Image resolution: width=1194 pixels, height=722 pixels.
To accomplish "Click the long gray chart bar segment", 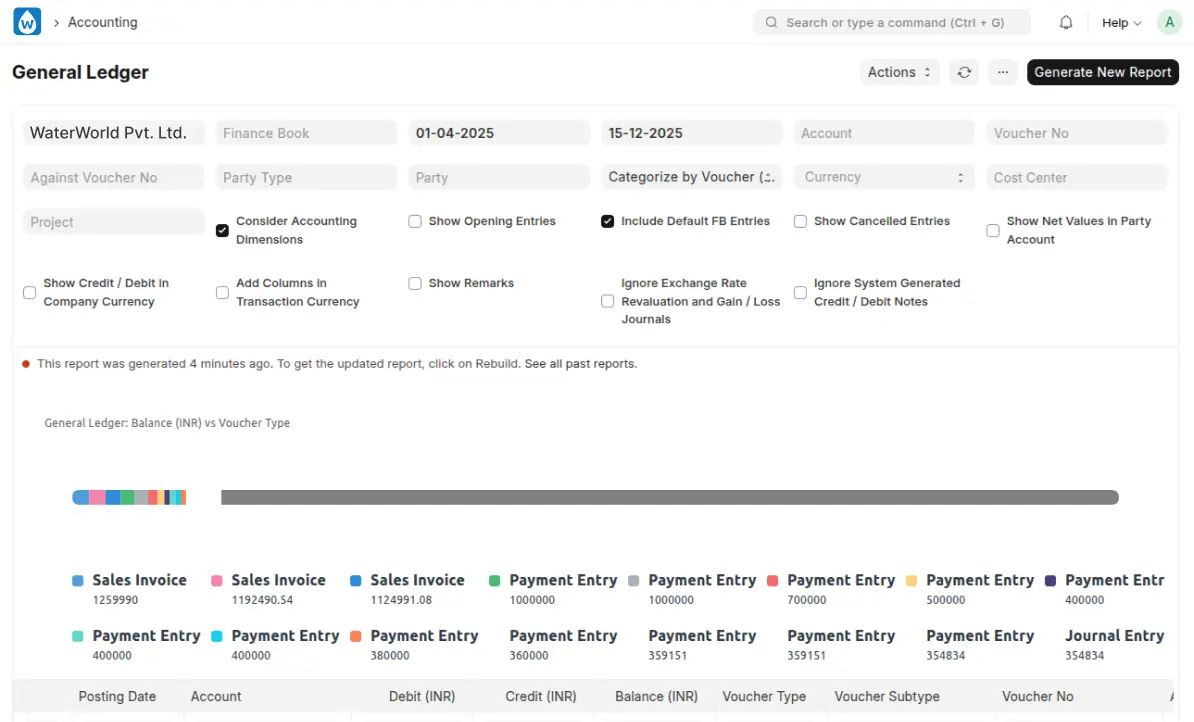I will (669, 497).
